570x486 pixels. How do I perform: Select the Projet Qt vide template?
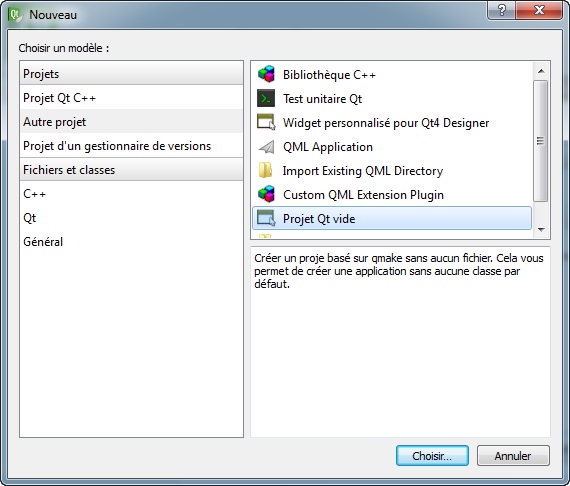[392, 218]
